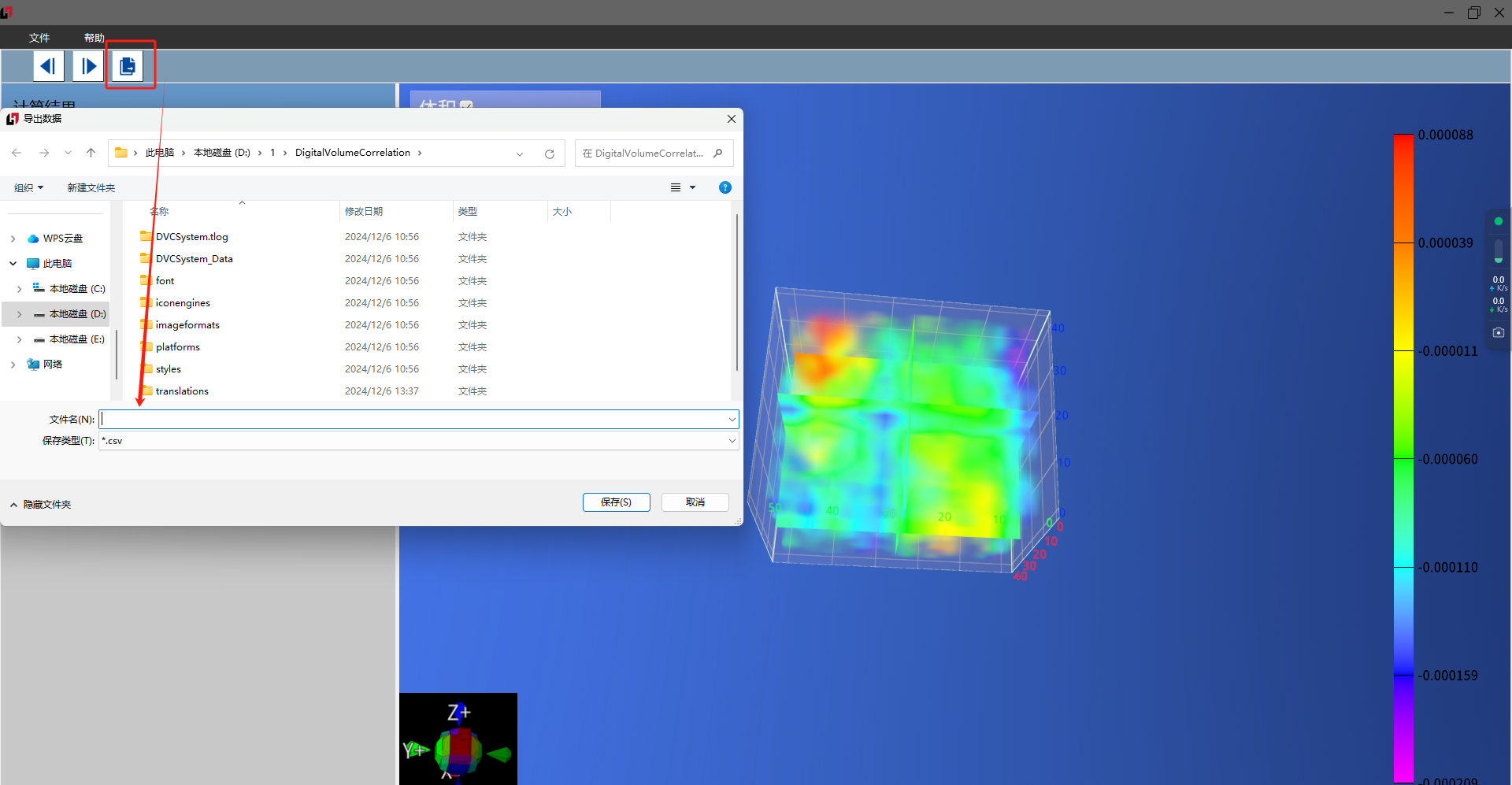This screenshot has width=1512, height=785.
Task: Toggle the 体积 volume checkbox
Action: (466, 104)
